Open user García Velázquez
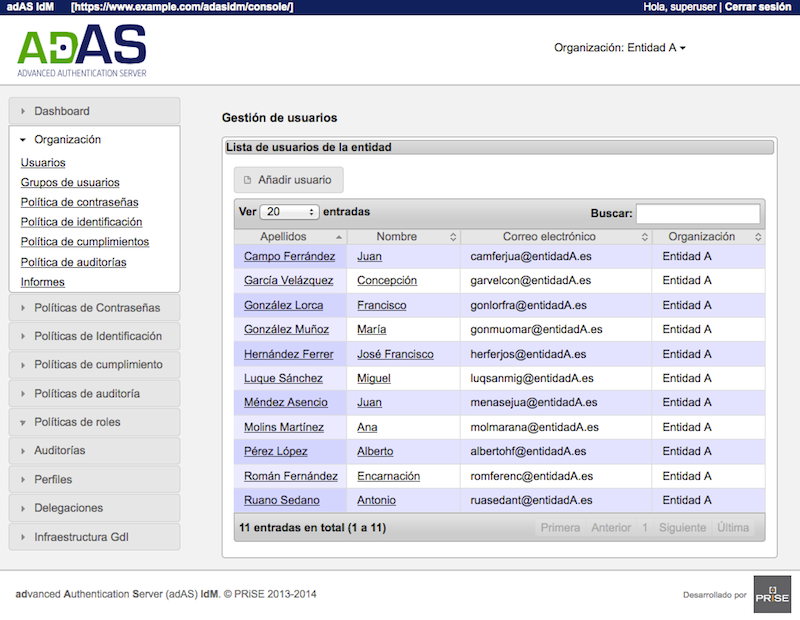 (288, 280)
